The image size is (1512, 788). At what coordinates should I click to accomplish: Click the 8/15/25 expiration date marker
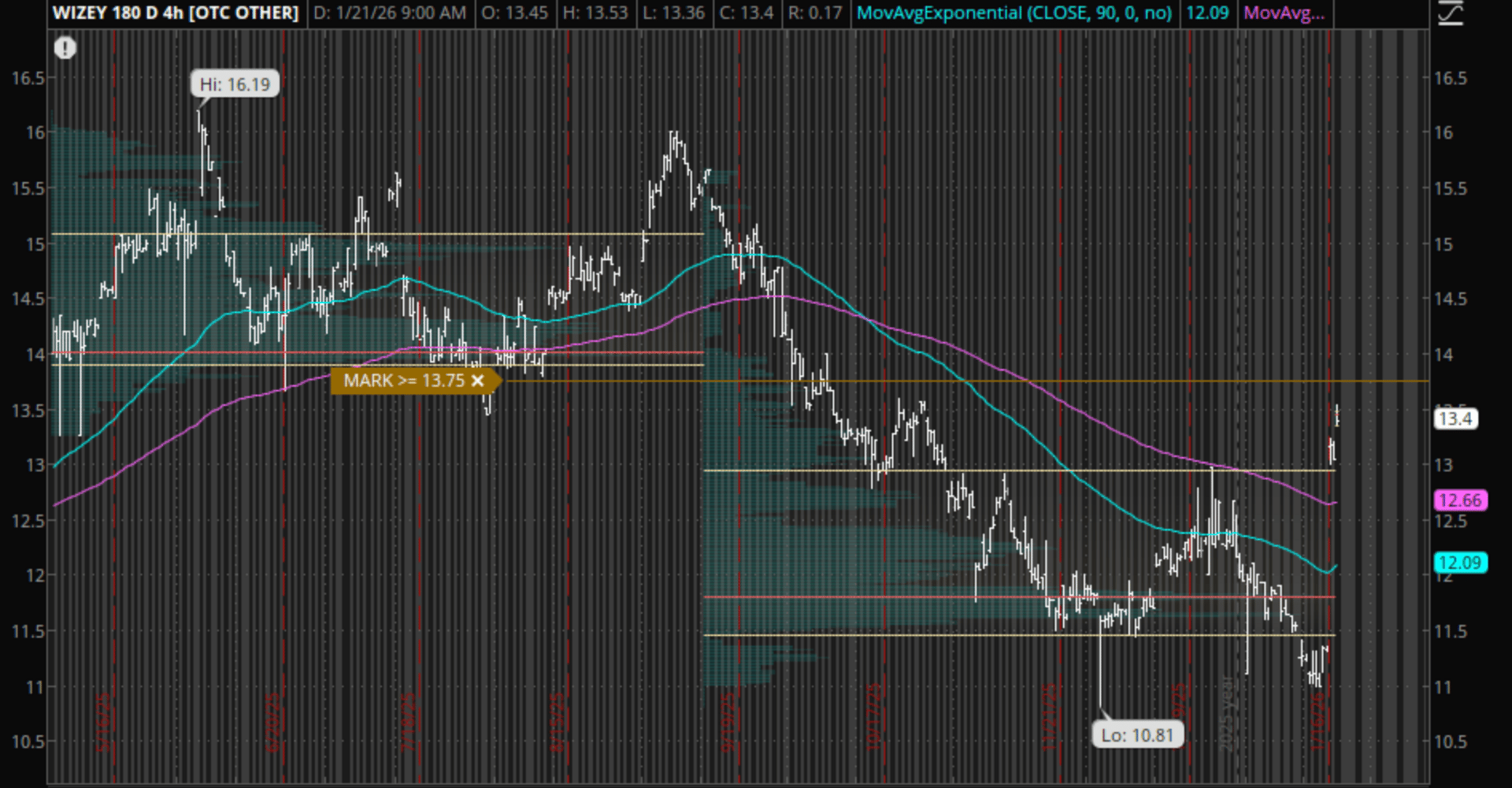(x=557, y=723)
